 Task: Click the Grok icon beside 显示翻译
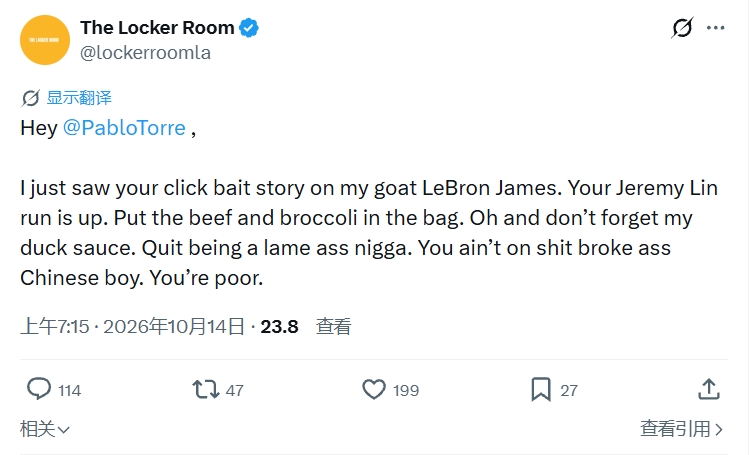31,98
